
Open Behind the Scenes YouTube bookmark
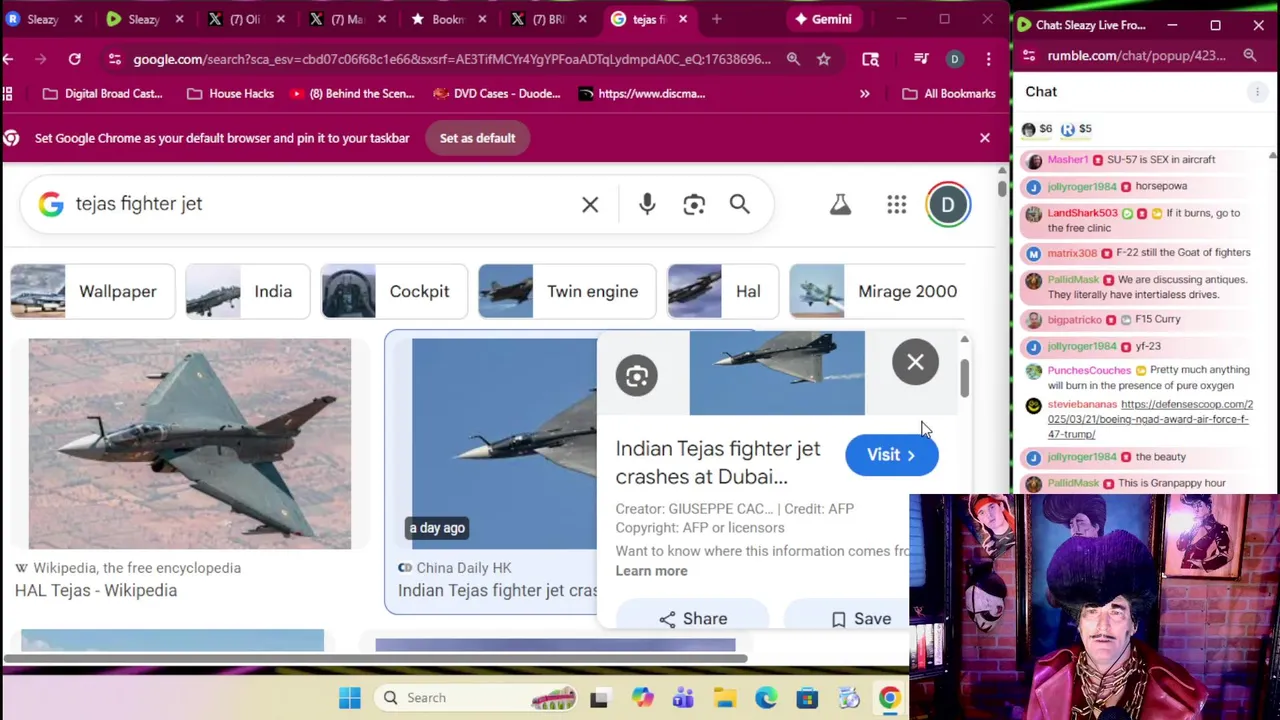(353, 93)
